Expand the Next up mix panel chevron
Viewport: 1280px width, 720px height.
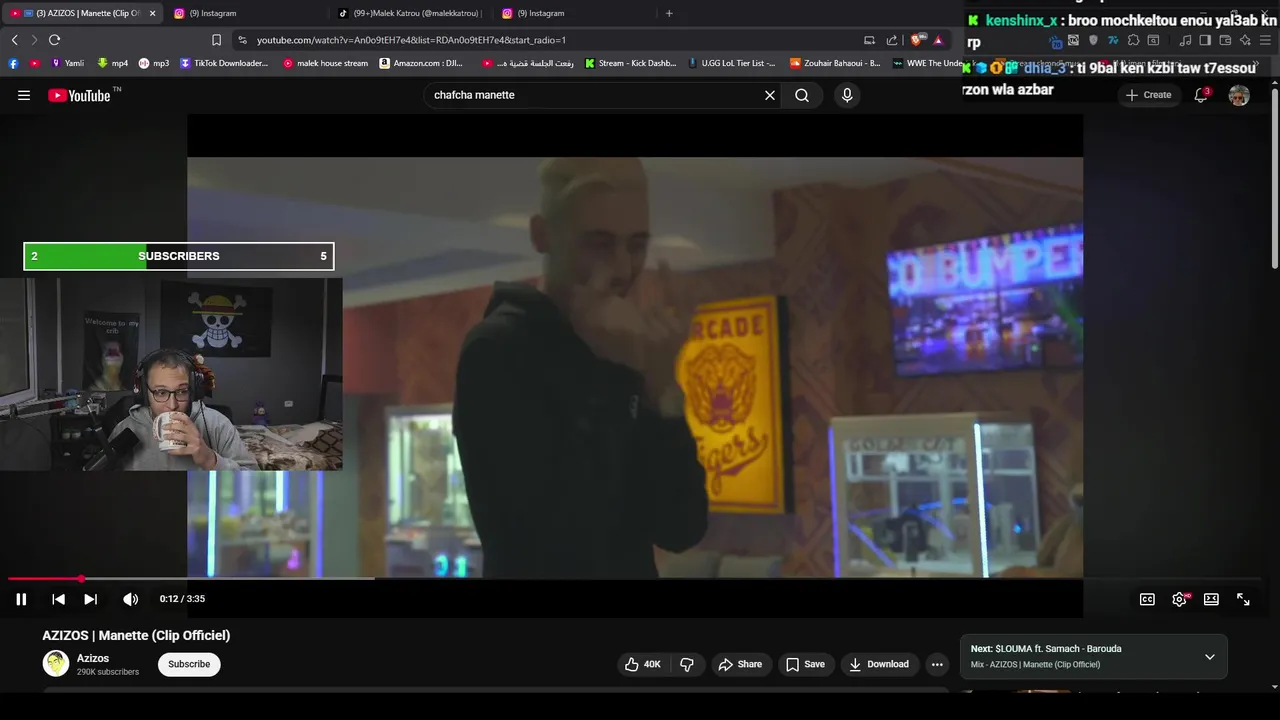coord(1209,657)
